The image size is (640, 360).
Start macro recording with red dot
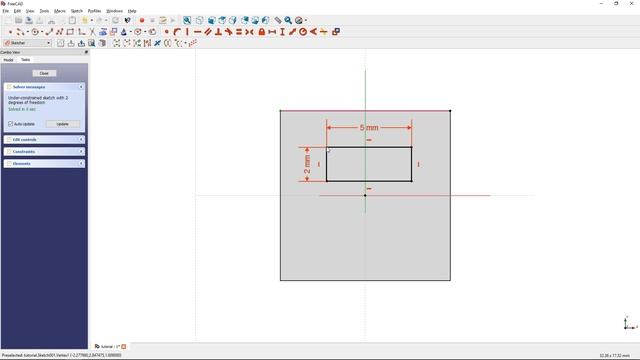(x=142, y=20)
